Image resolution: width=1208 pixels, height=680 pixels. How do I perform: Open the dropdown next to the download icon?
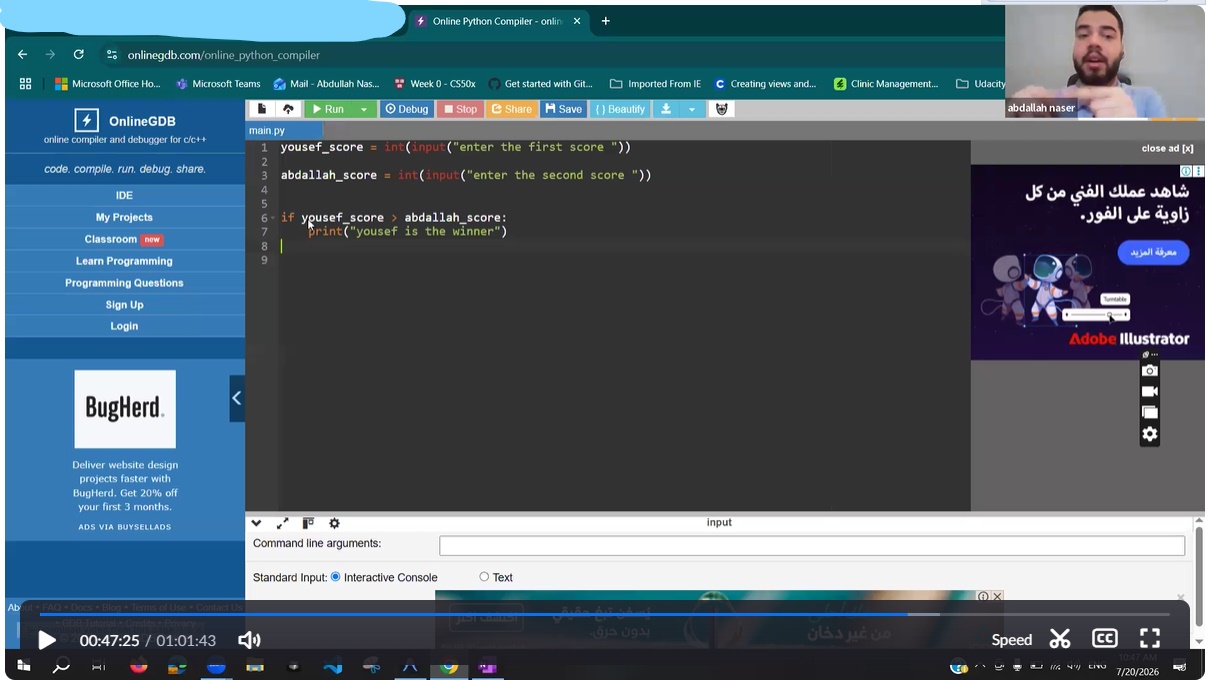pos(692,109)
